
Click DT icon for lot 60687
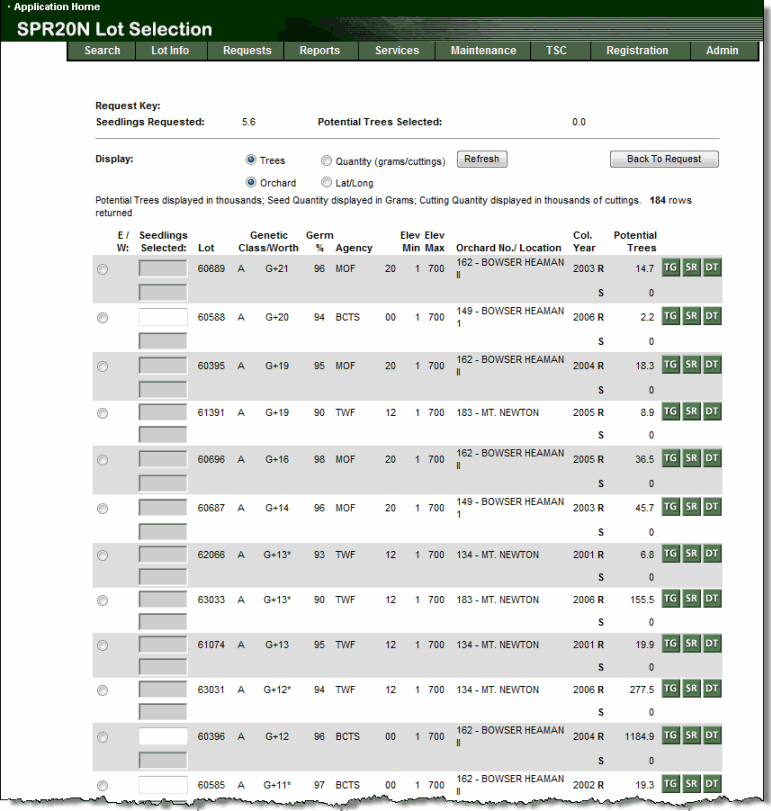[712, 507]
